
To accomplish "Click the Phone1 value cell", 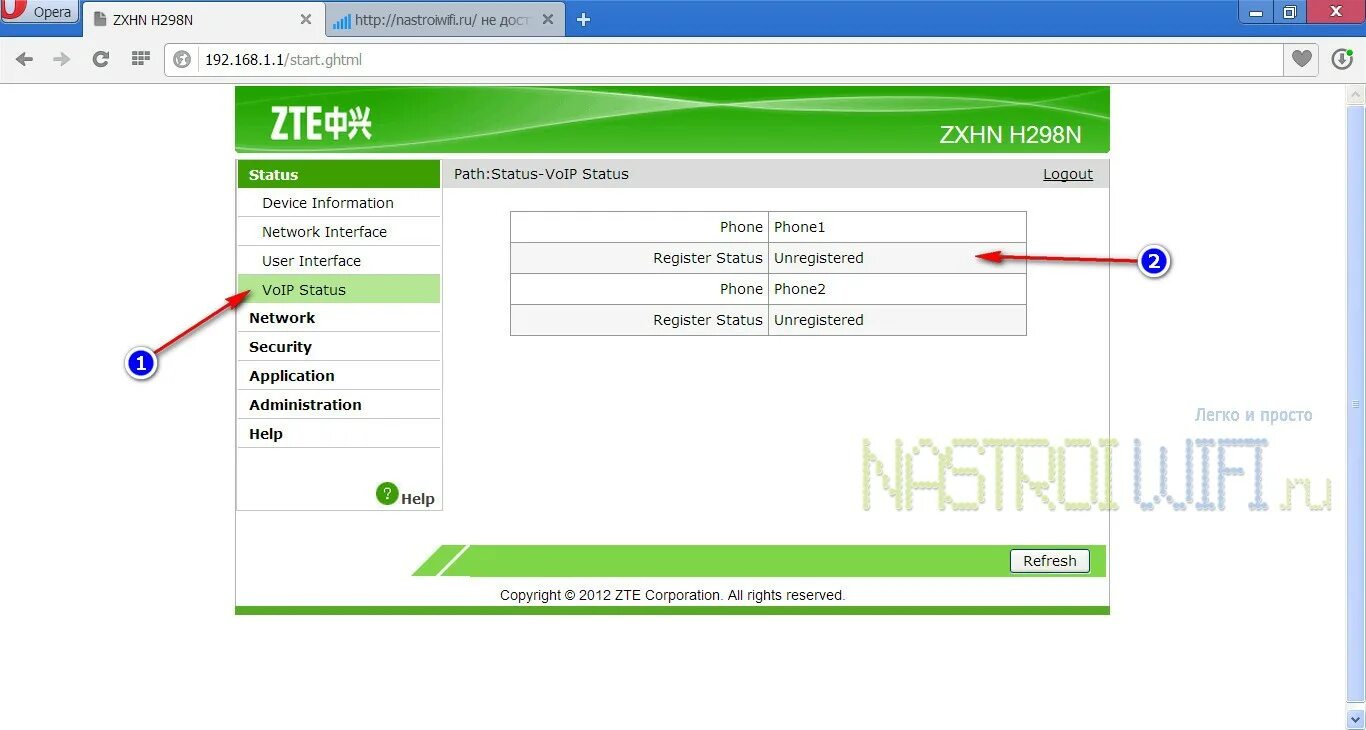I will (x=897, y=227).
